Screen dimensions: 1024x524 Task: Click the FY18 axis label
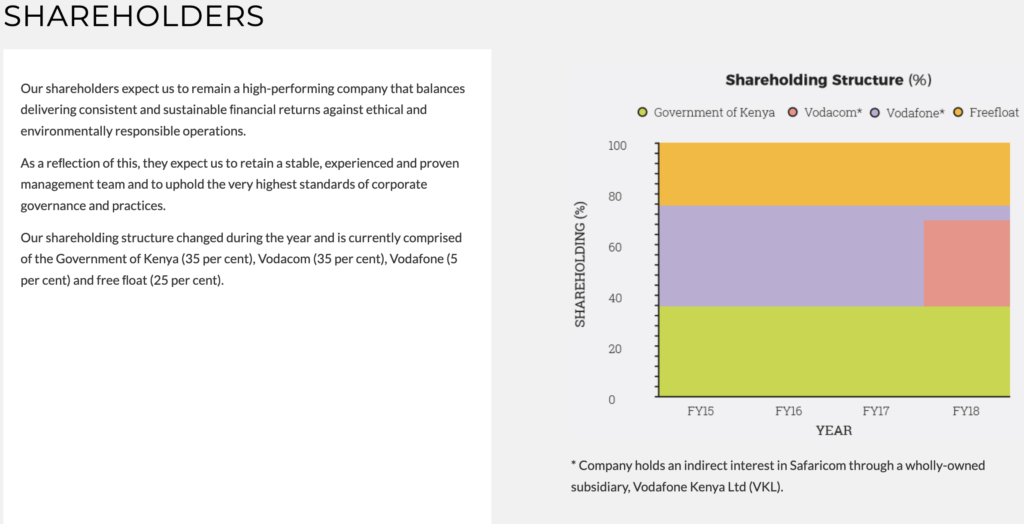[x=966, y=412]
